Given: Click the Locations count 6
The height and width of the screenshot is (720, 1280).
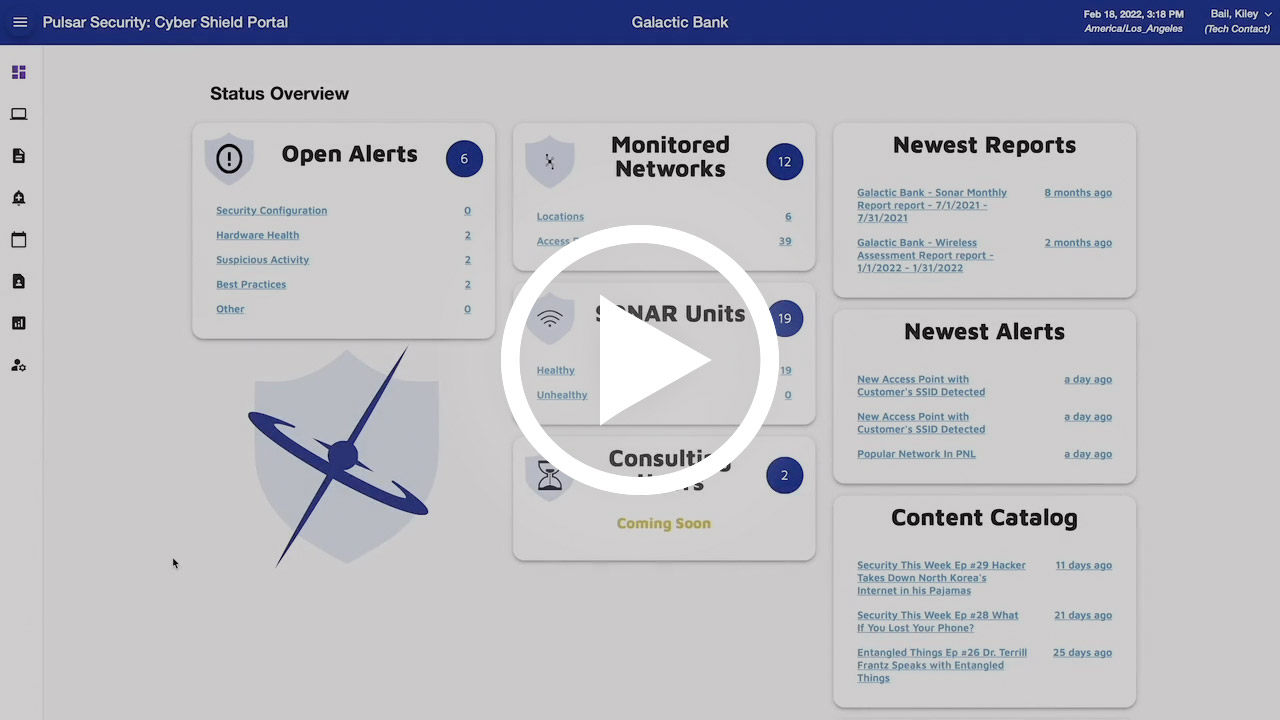Looking at the screenshot, I should [x=788, y=216].
